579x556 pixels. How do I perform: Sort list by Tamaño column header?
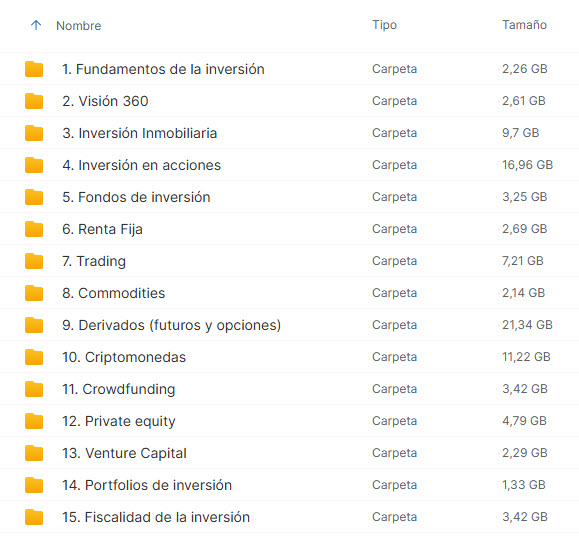pos(524,25)
